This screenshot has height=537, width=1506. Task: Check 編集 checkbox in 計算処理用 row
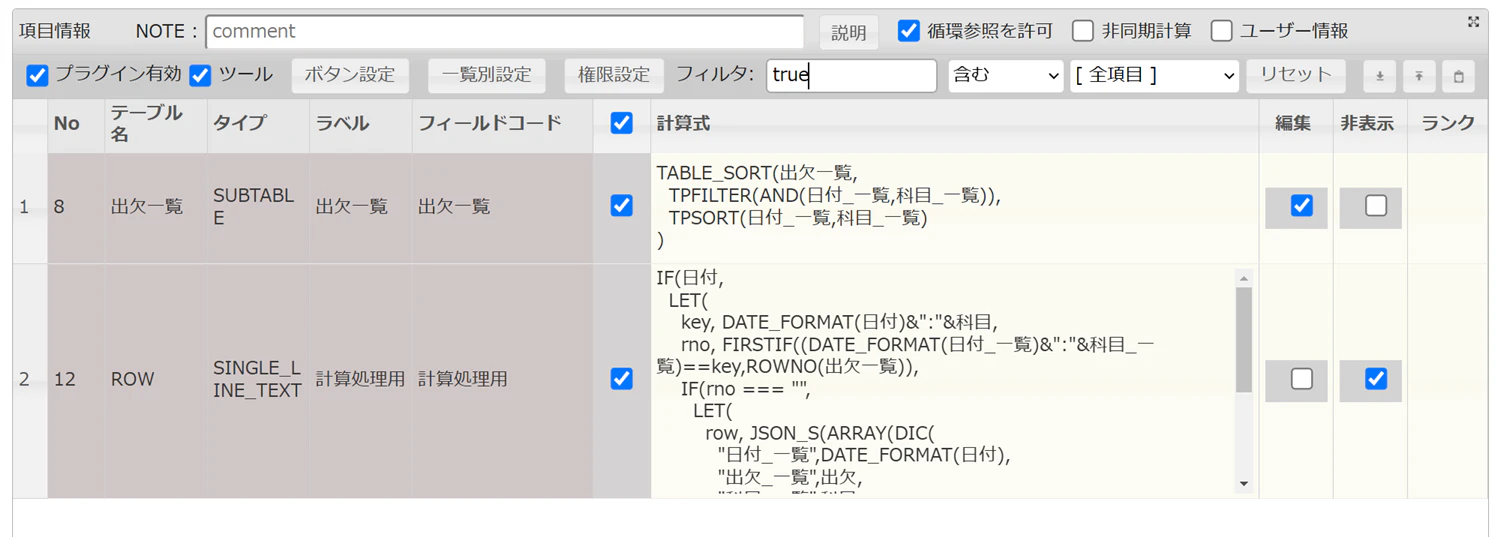(x=1301, y=379)
